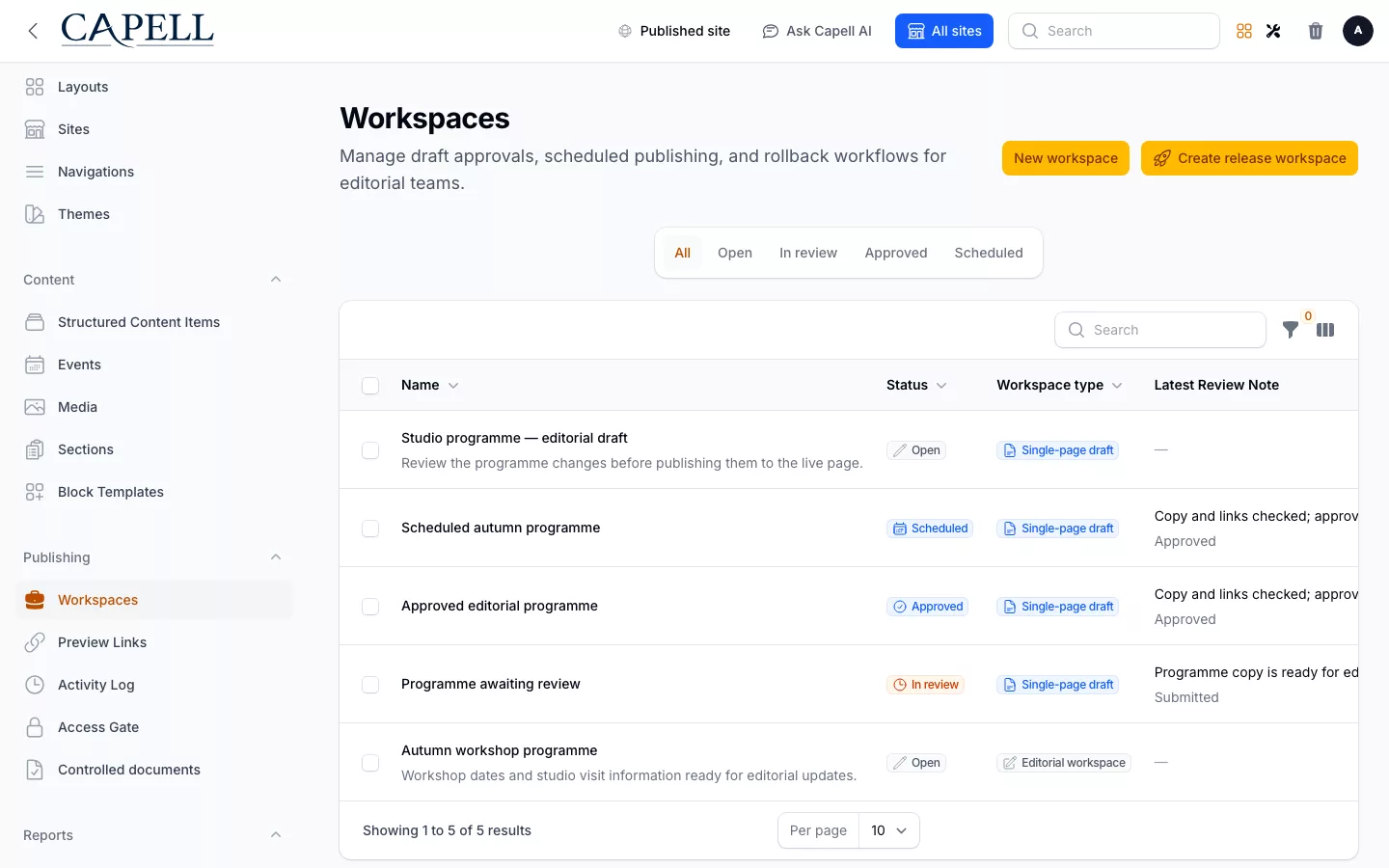Go to Sites in the sidebar
Image resolution: width=1389 pixels, height=868 pixels.
coord(154,129)
